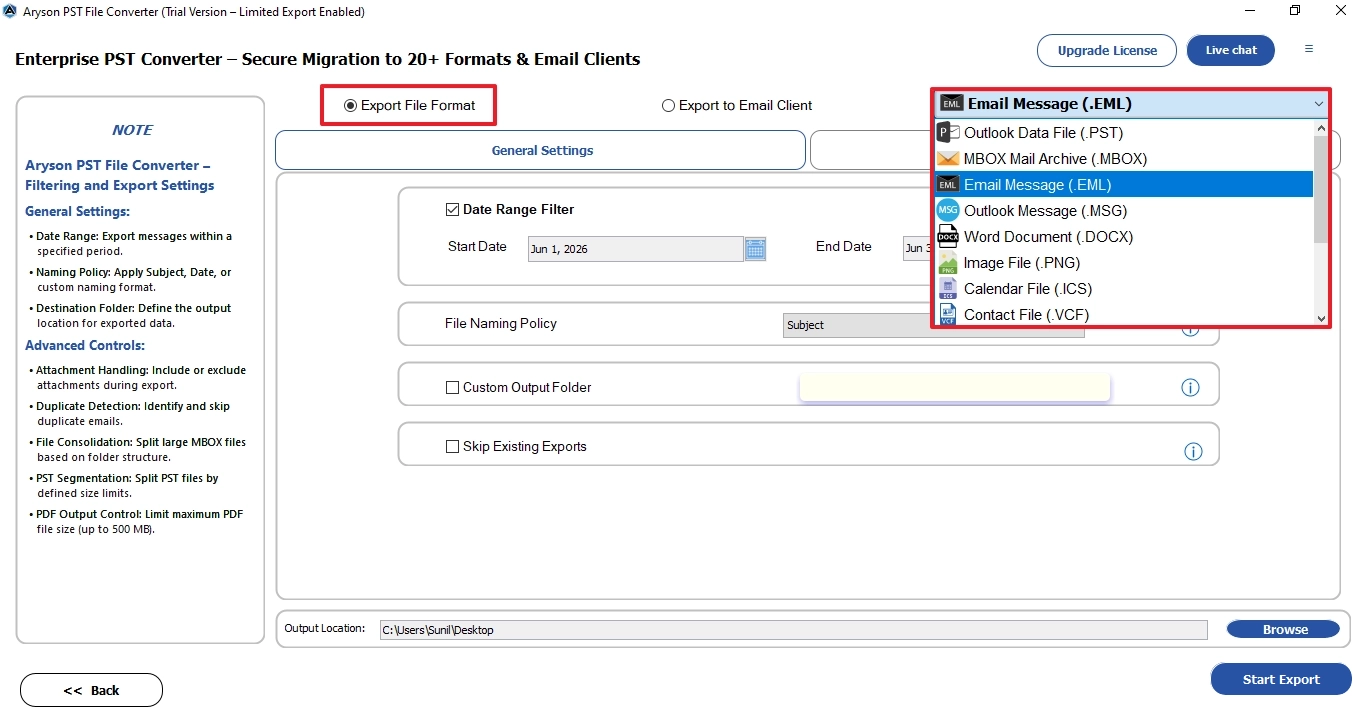Click the Aryson app logo in title bar
Viewport: 1366px width, 728px height.
pyautogui.click(x=10, y=12)
